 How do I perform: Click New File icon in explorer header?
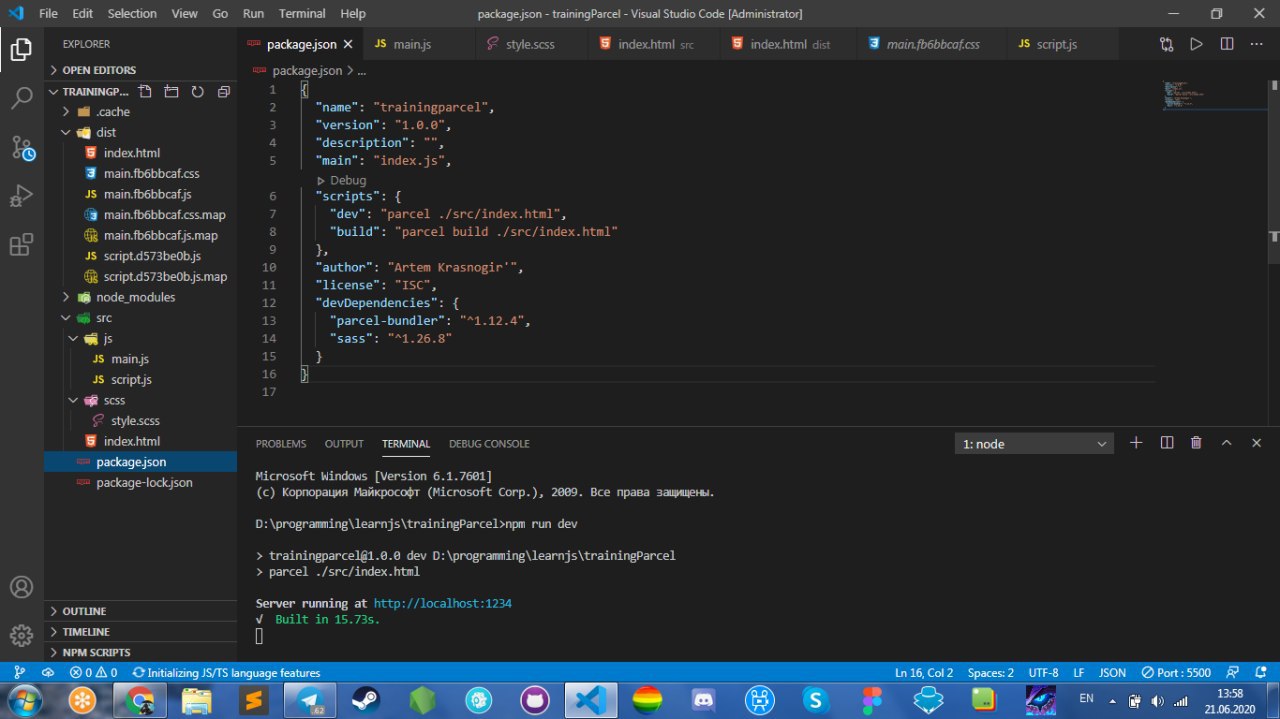coord(146,91)
